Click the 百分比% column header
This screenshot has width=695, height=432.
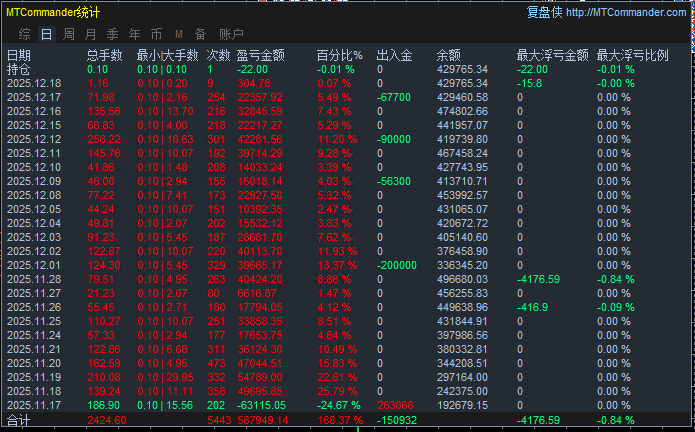[x=340, y=55]
